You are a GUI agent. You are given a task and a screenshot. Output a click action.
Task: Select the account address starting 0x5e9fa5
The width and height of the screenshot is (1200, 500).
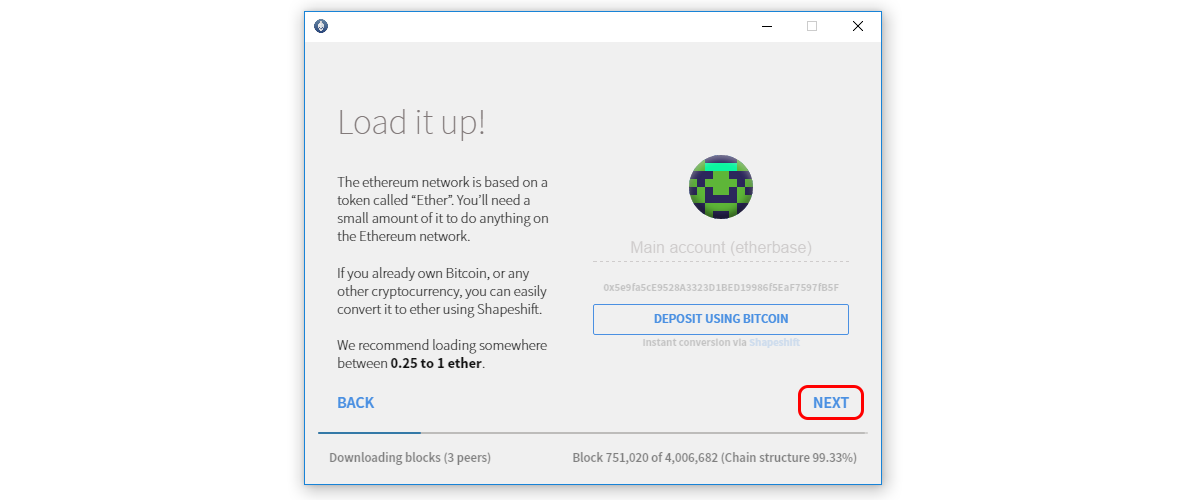click(721, 287)
